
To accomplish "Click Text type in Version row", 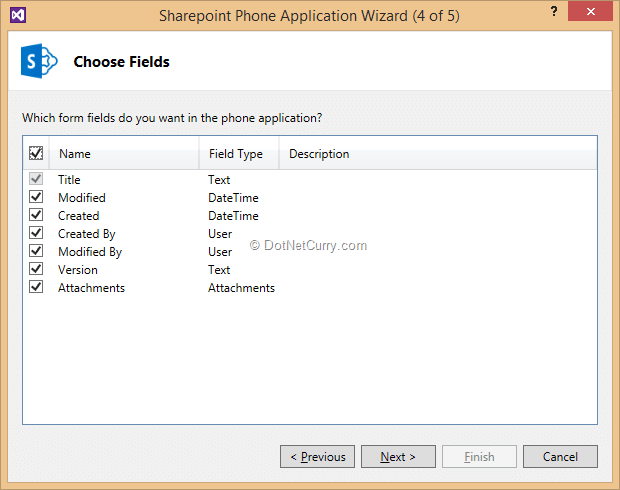I will point(219,270).
